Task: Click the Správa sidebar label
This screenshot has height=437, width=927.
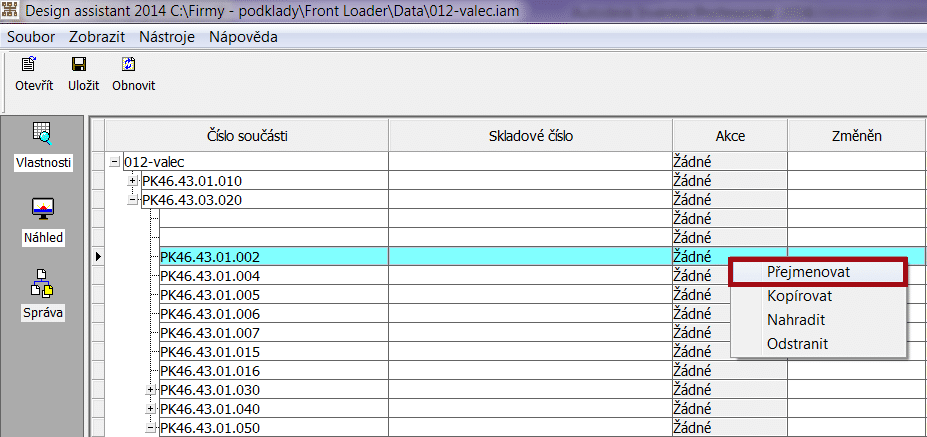Action: (x=43, y=313)
